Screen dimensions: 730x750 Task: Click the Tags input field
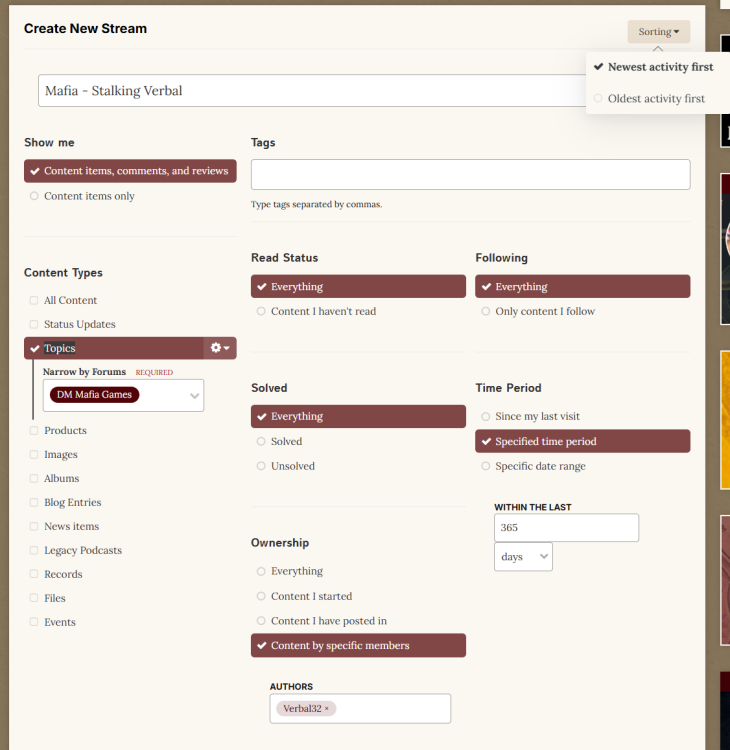coord(470,175)
